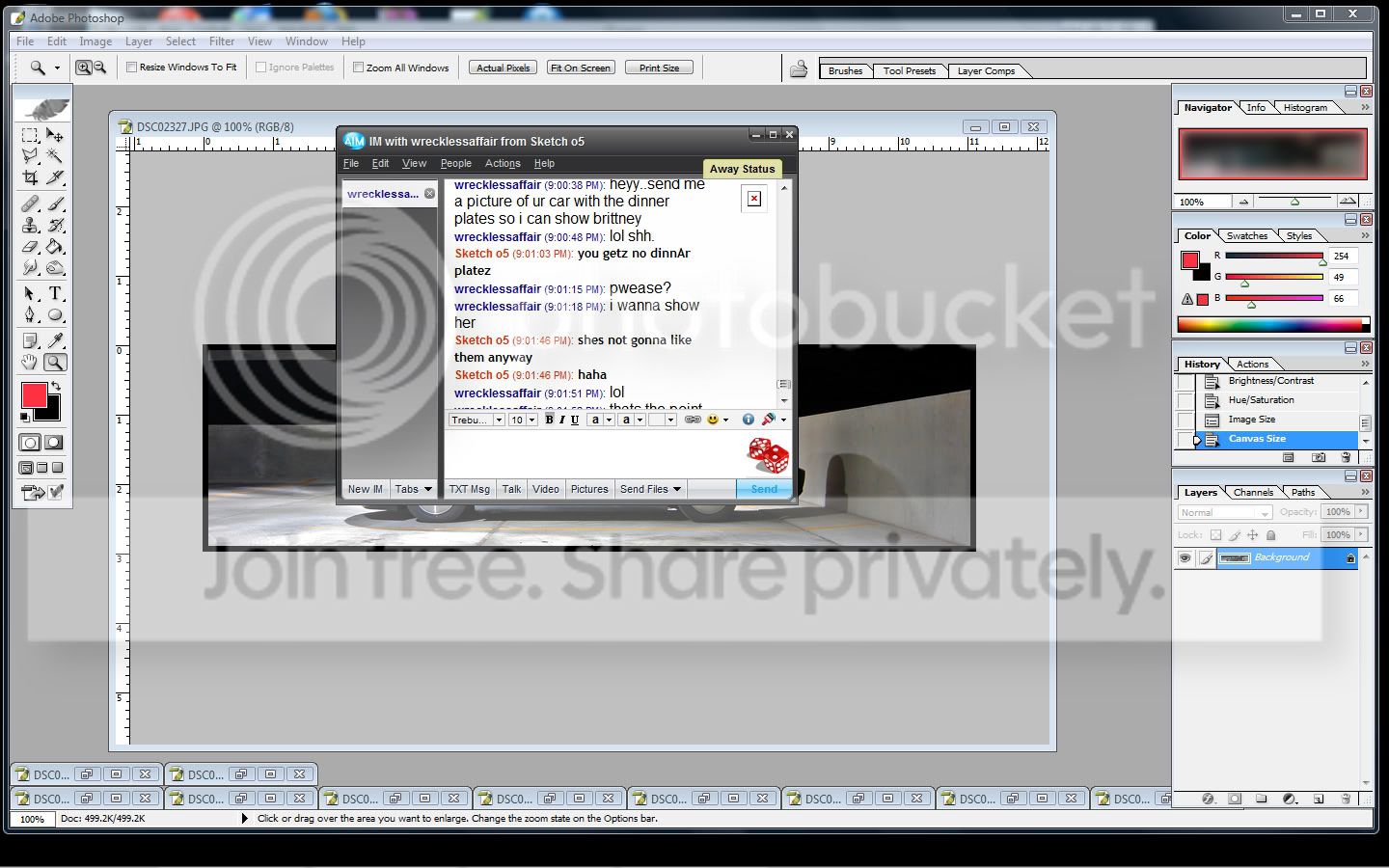Screen dimensions: 1389x868
Task: Swap foreground and background colors
Action: (x=56, y=386)
